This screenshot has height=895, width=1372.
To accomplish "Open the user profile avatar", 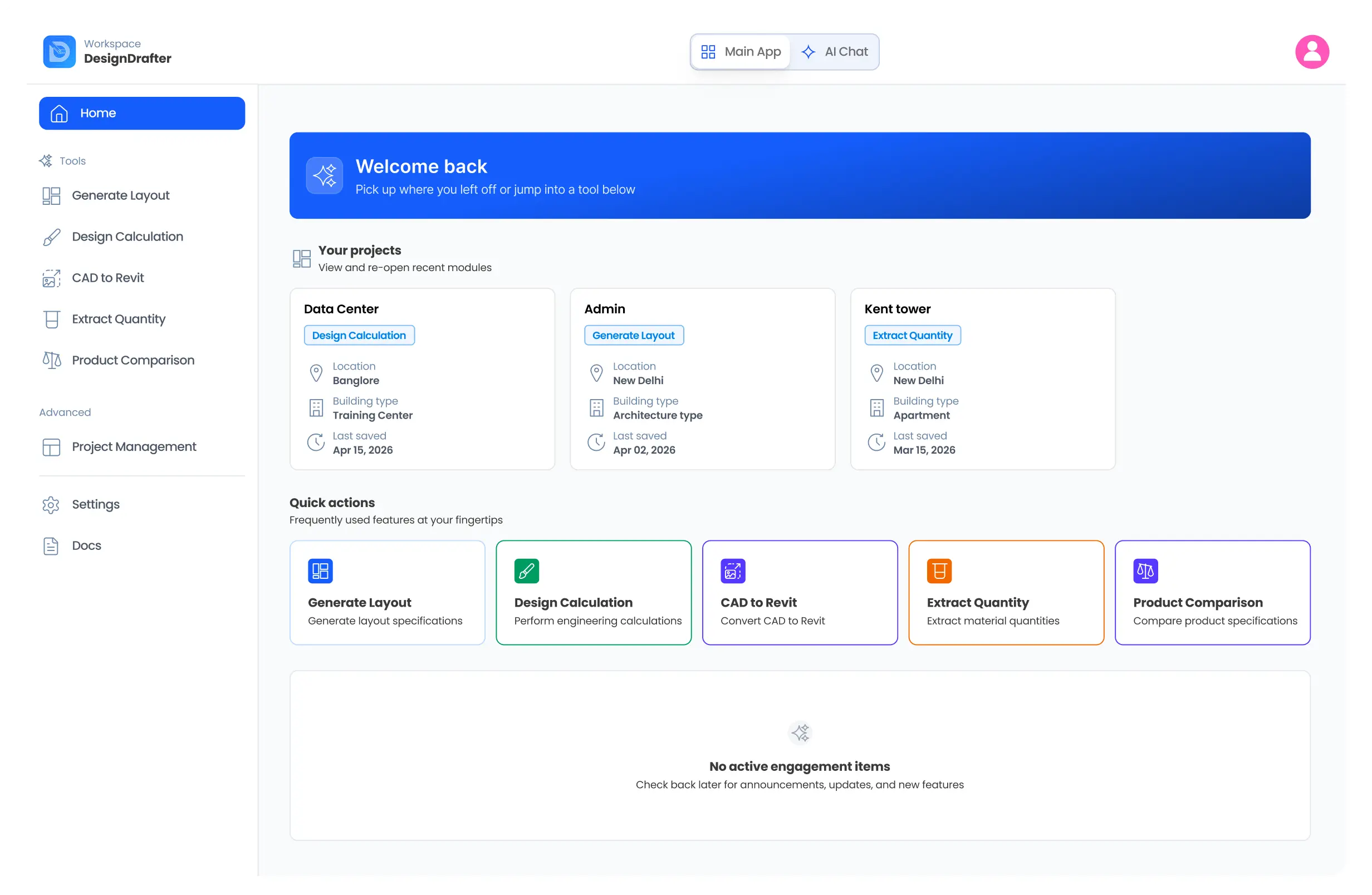I will coord(1312,52).
